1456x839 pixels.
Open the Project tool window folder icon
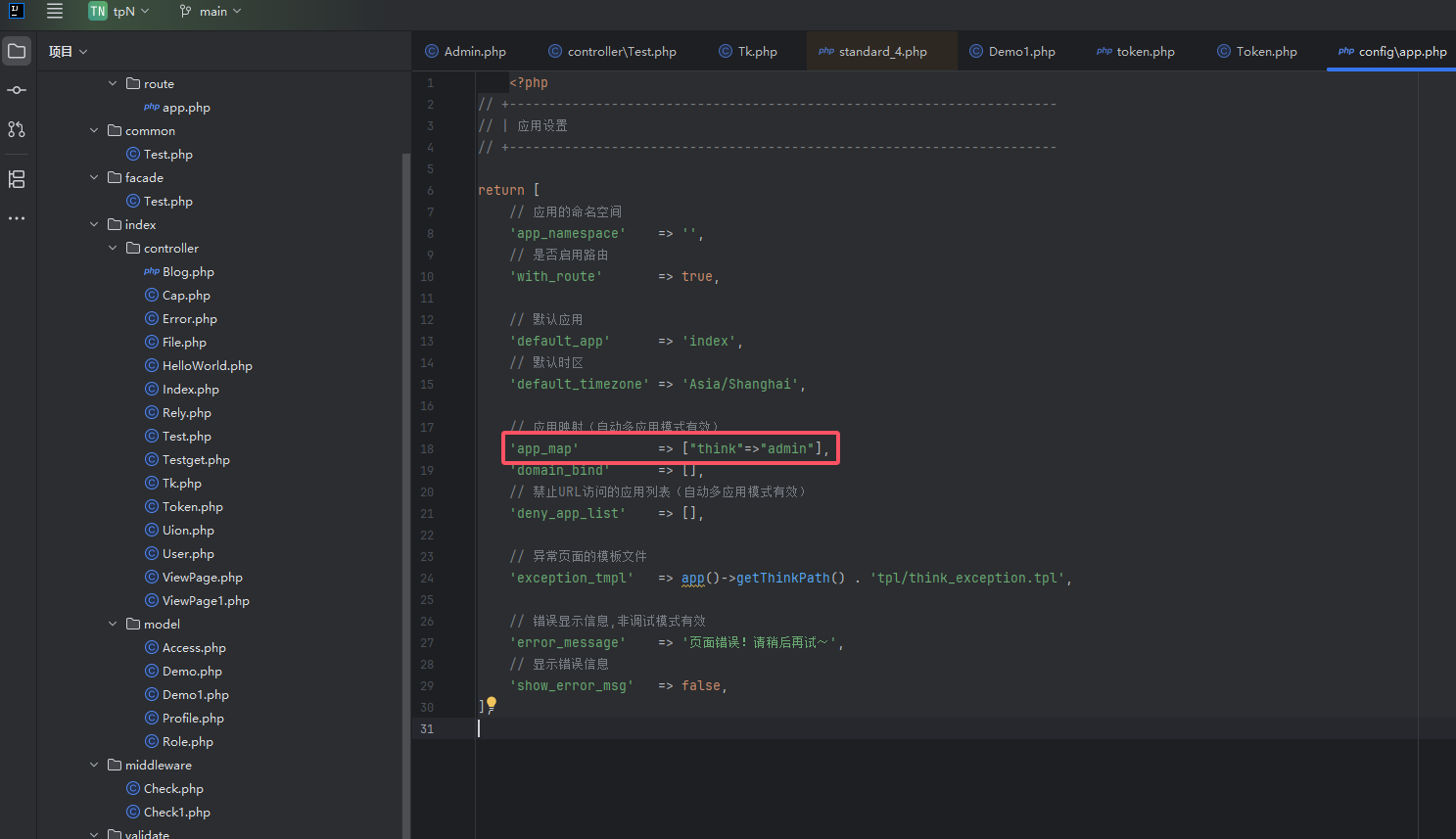coord(17,51)
